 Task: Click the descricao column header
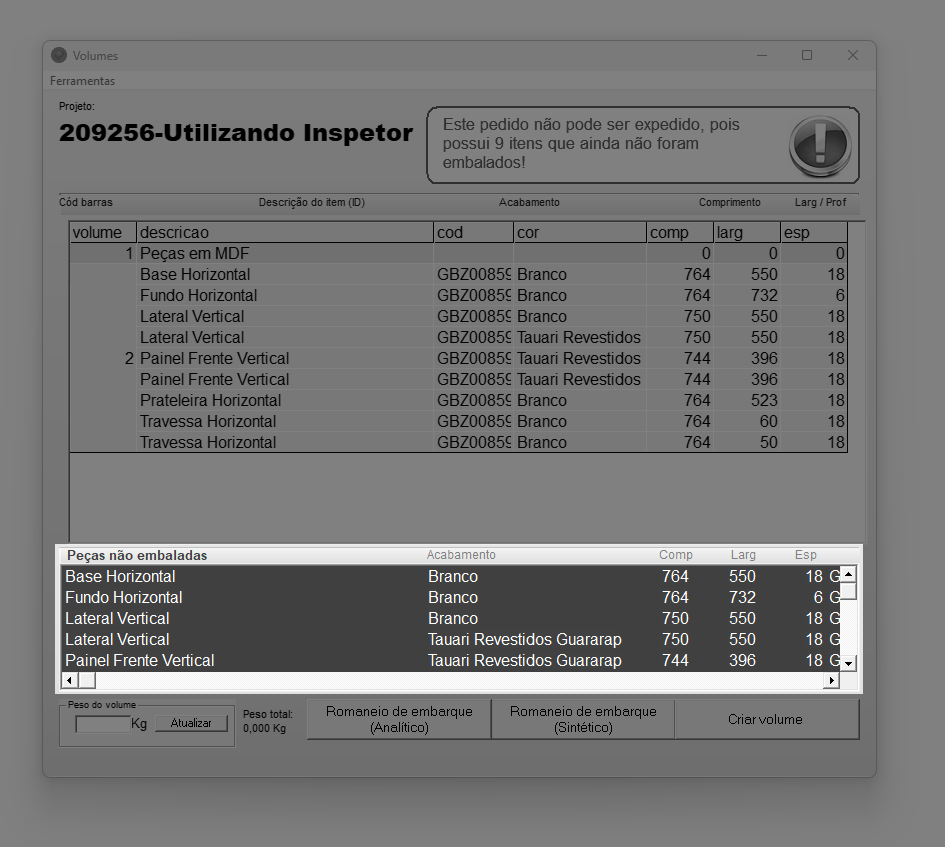(x=284, y=233)
